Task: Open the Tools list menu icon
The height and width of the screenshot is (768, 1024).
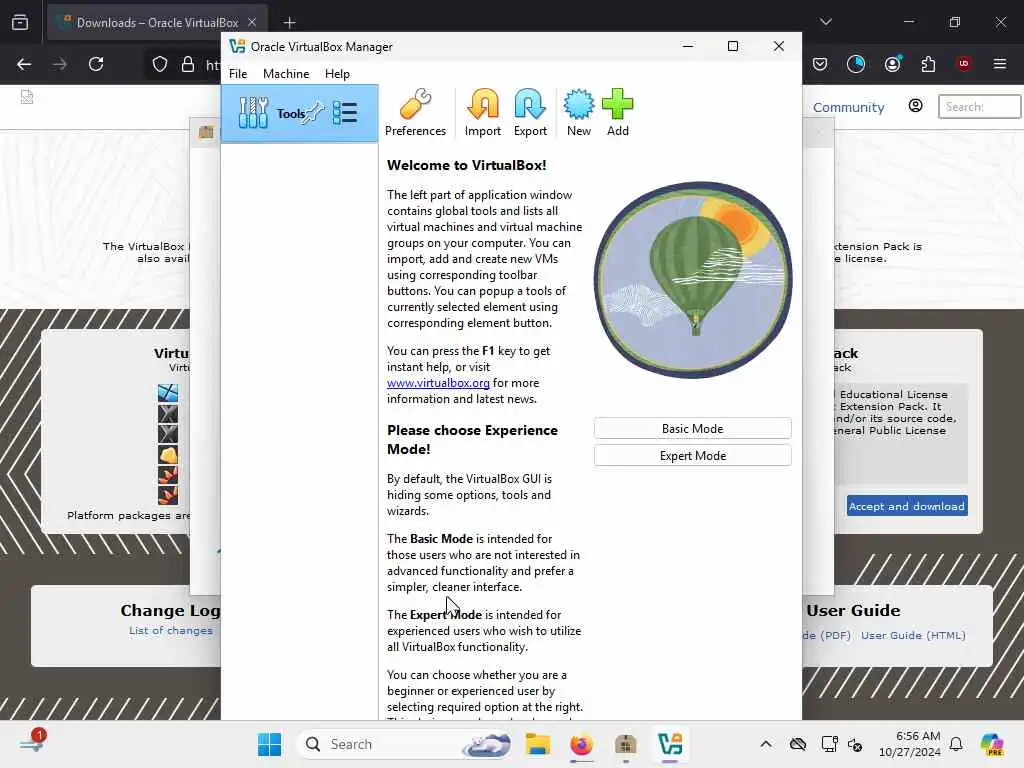Action: [345, 113]
